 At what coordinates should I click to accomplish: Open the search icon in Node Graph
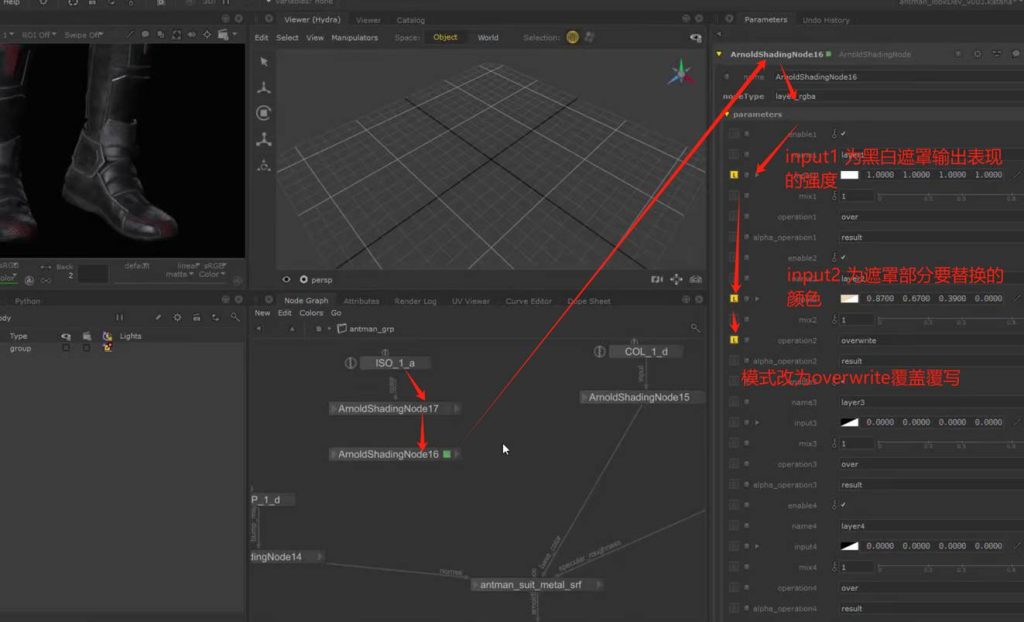click(x=696, y=327)
